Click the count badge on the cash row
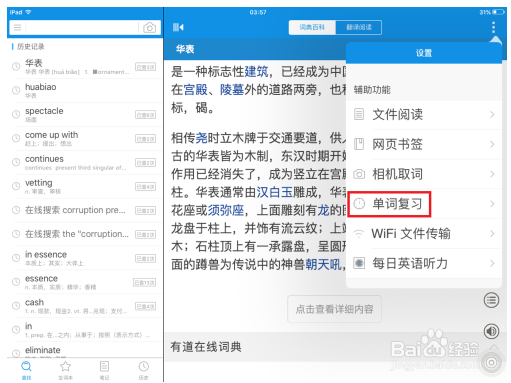511x383 pixels. click(x=145, y=306)
